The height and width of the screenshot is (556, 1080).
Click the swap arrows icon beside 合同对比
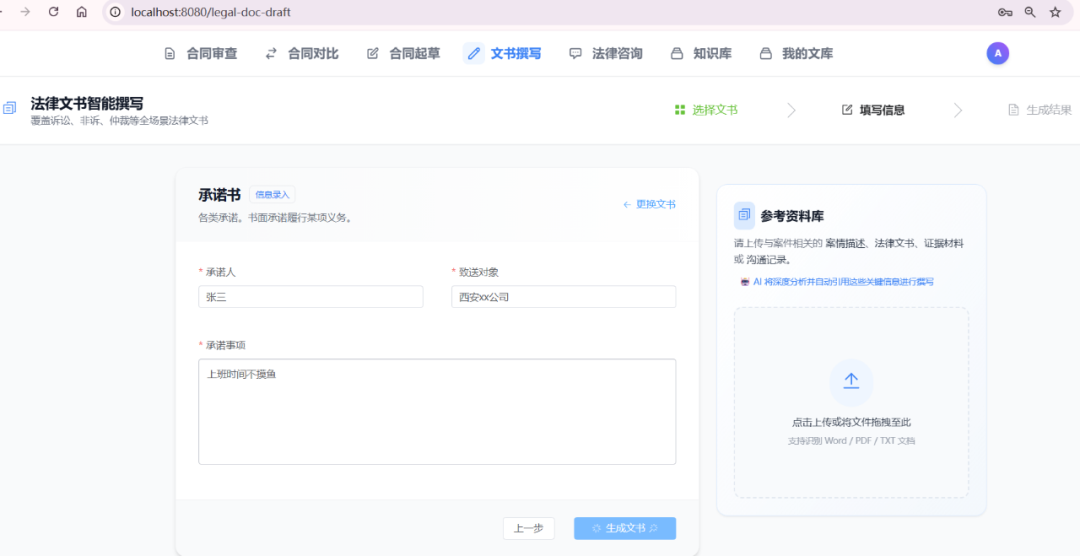[271, 54]
